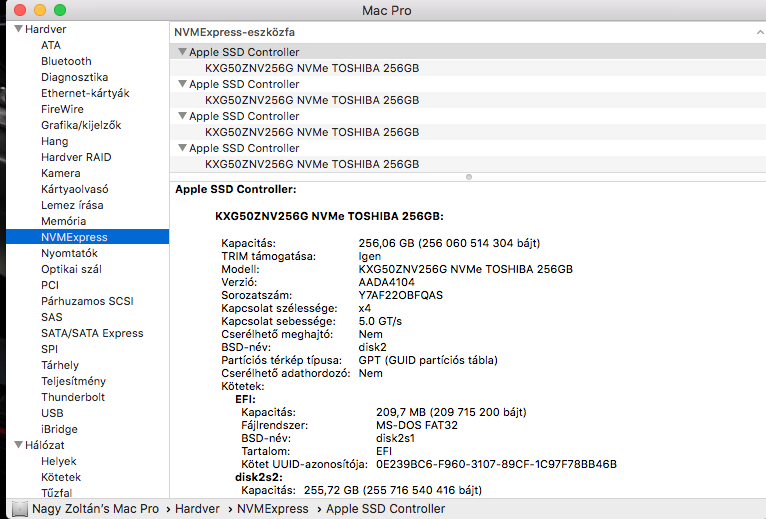This screenshot has width=766, height=519.
Task: Open Kártyaolvasó in the sidebar
Action: click(x=75, y=189)
